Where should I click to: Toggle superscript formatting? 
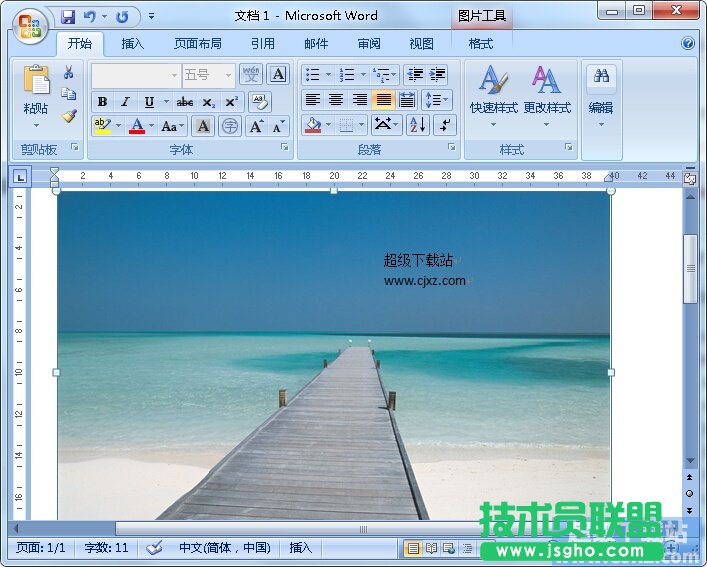[x=231, y=102]
